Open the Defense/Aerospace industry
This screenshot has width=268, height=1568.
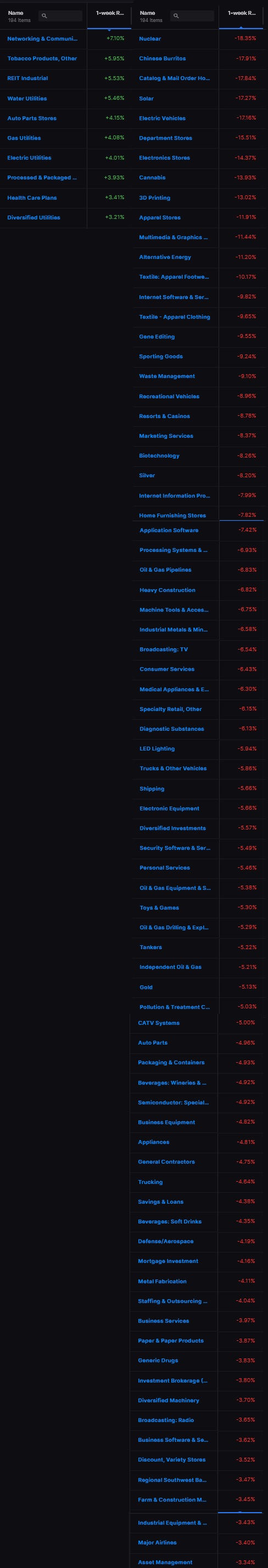(166, 1242)
